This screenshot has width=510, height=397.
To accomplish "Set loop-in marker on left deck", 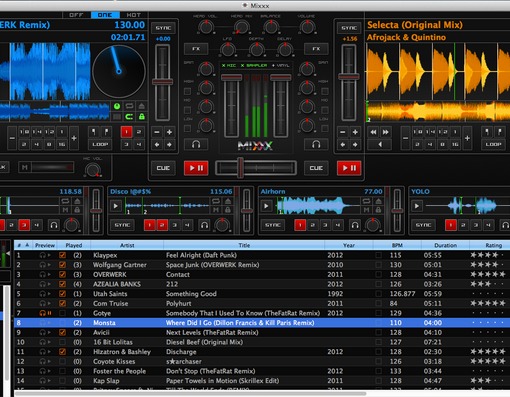I will (94, 132).
